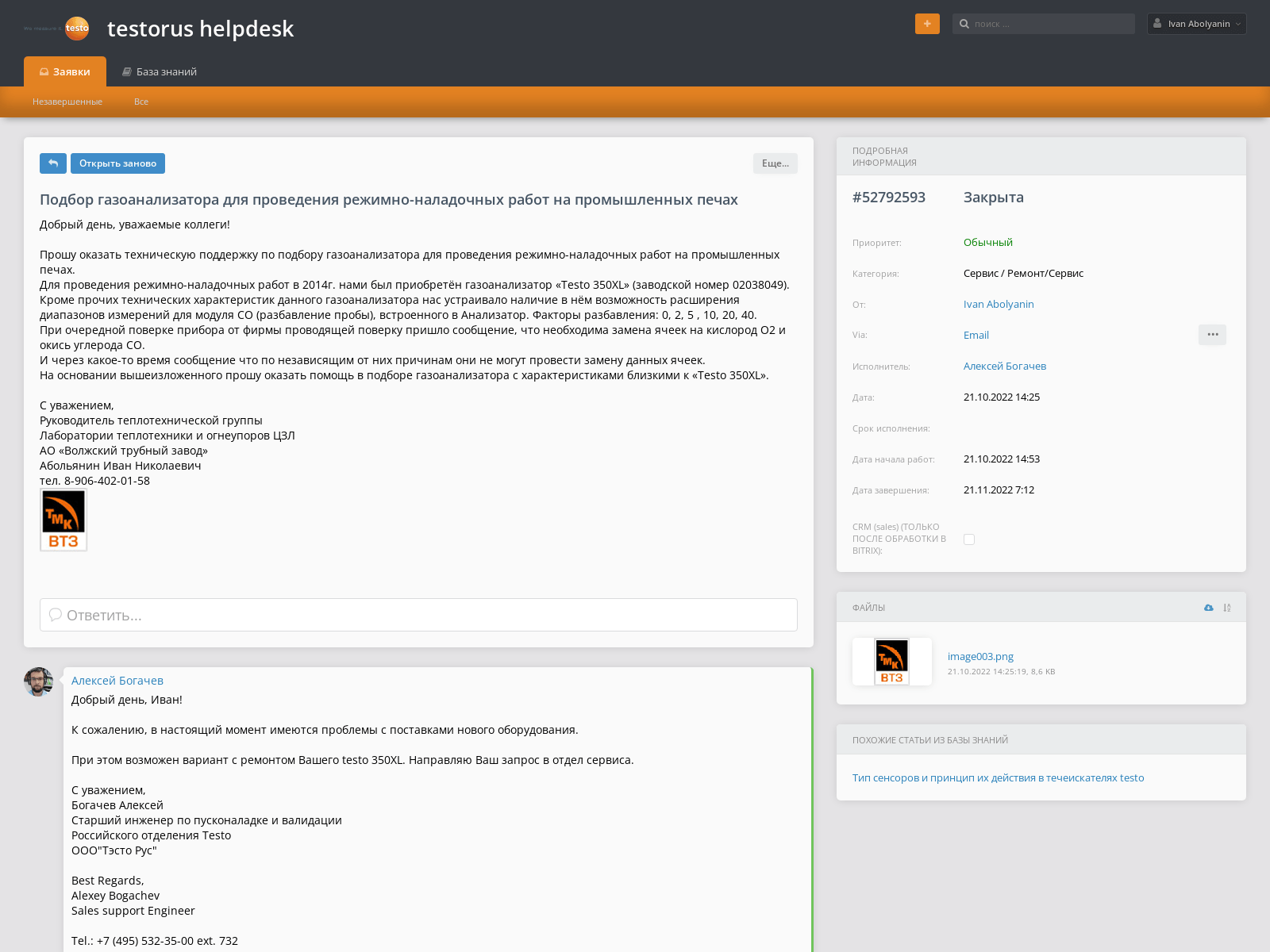1270x952 pixels.
Task: Click the ticket number #52792593
Action: [889, 197]
